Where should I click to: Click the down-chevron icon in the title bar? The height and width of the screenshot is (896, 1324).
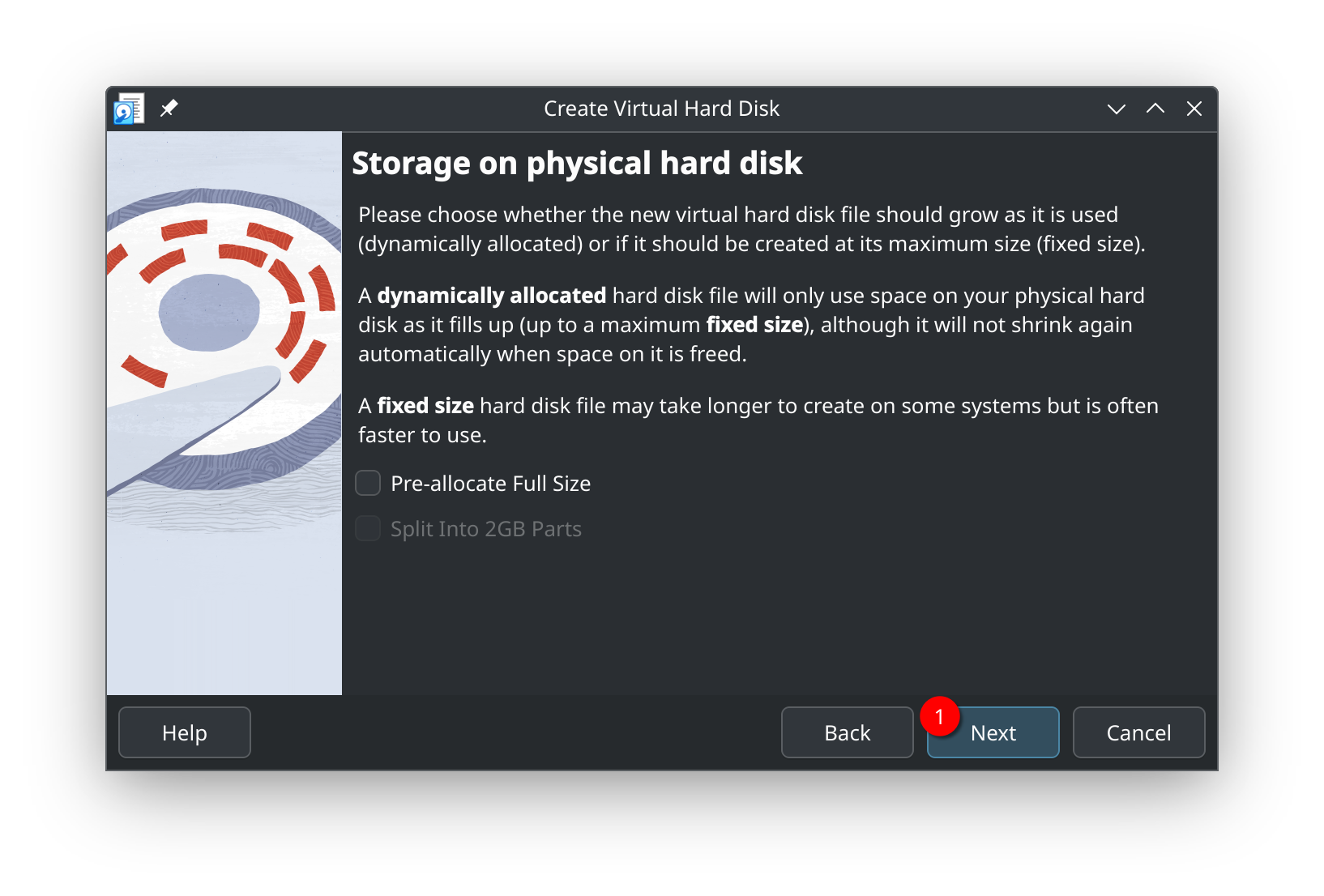(1116, 108)
